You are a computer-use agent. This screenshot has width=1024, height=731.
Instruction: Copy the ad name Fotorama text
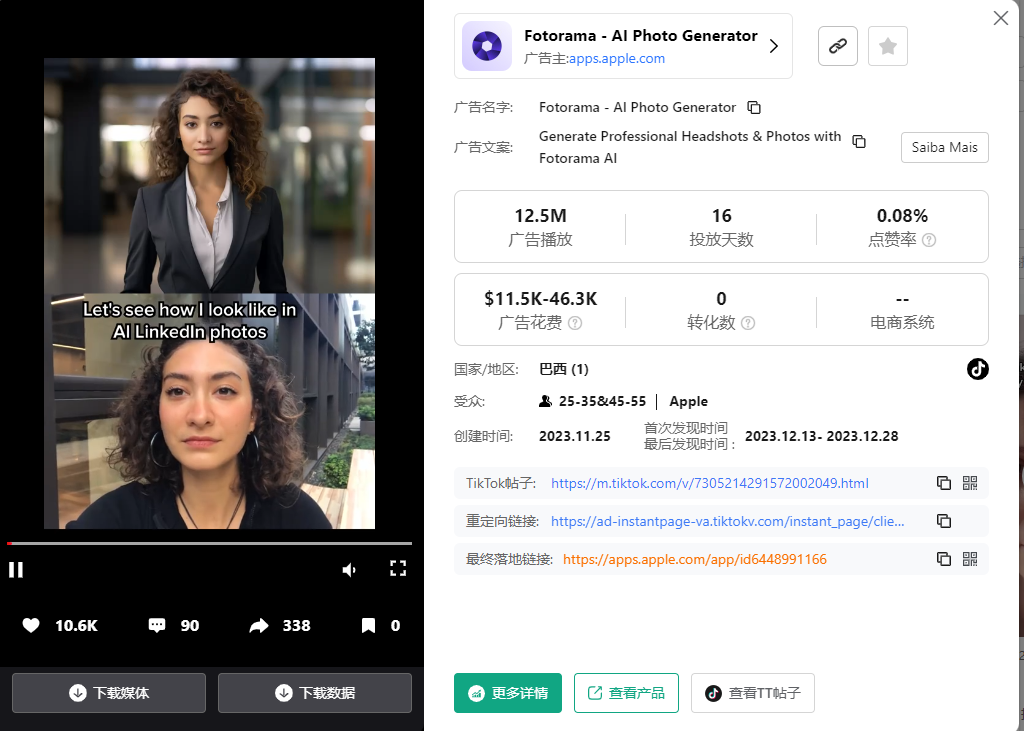tap(755, 107)
